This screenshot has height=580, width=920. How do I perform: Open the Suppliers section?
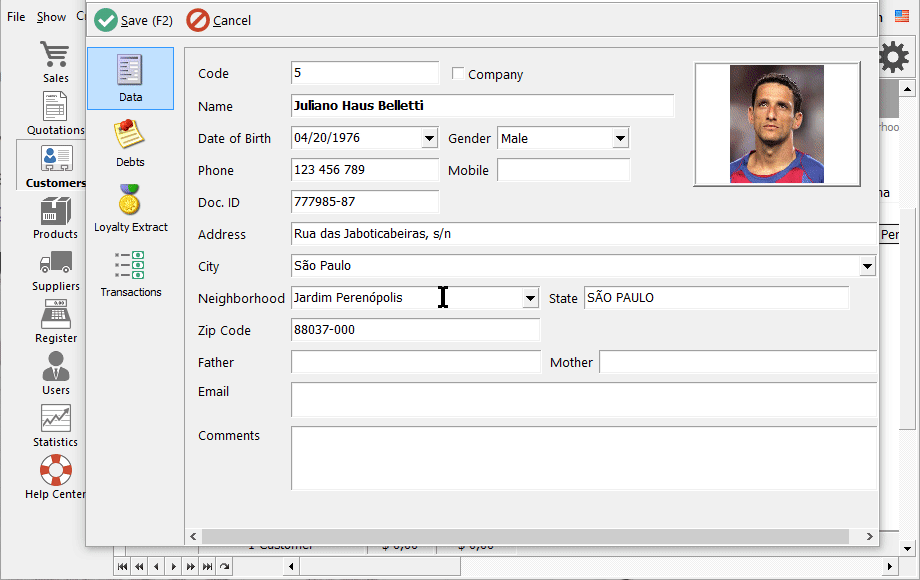(55, 268)
